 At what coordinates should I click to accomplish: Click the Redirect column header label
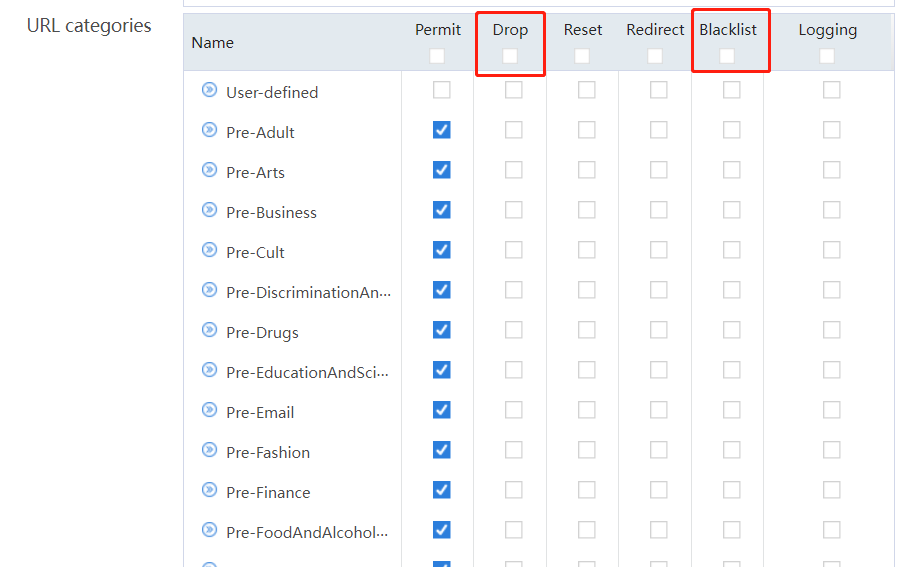(655, 30)
